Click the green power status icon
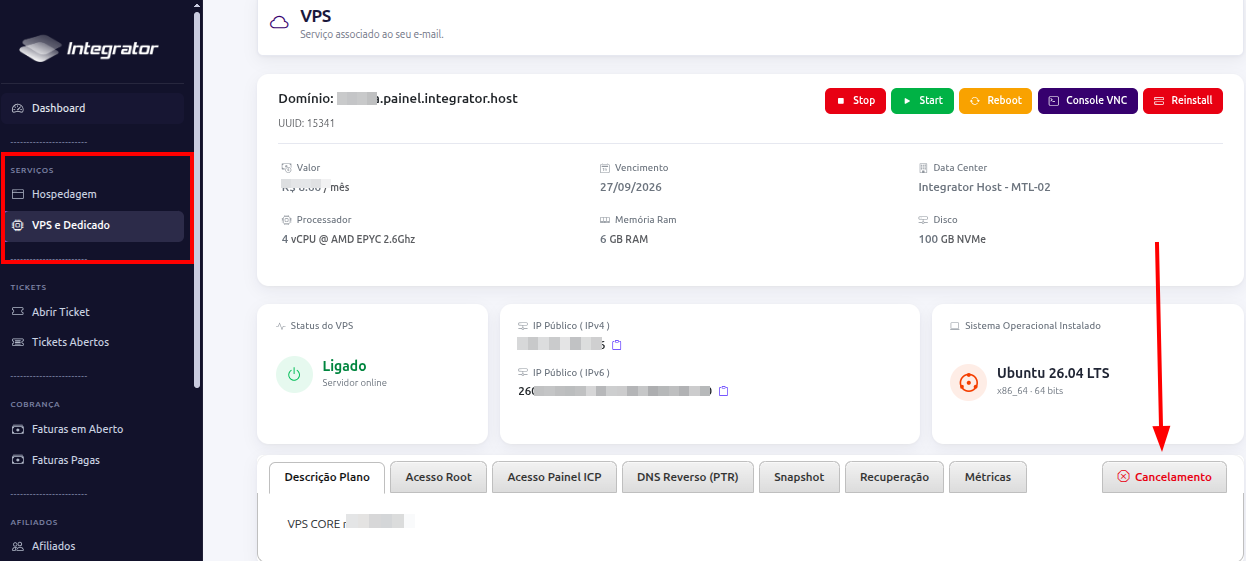The width and height of the screenshot is (1246, 561). pyautogui.click(x=294, y=375)
